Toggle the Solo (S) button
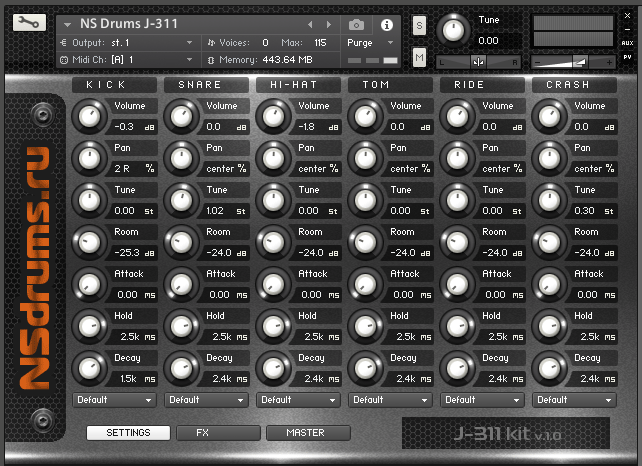The height and width of the screenshot is (466, 642). [419, 24]
